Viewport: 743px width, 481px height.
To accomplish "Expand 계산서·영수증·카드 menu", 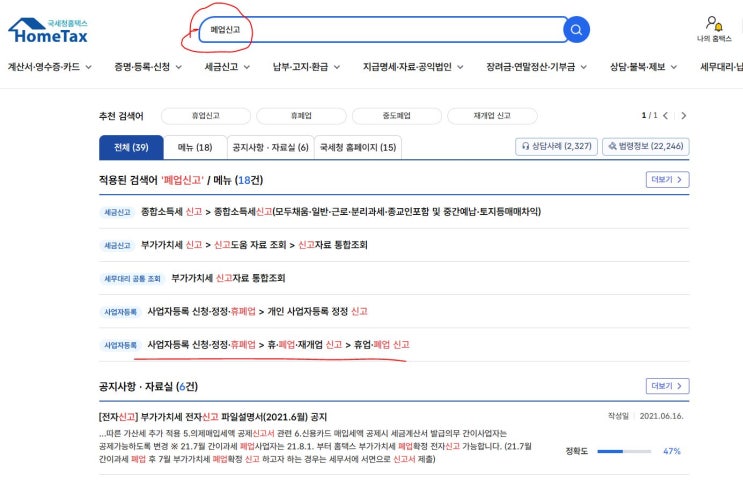I will coord(50,67).
